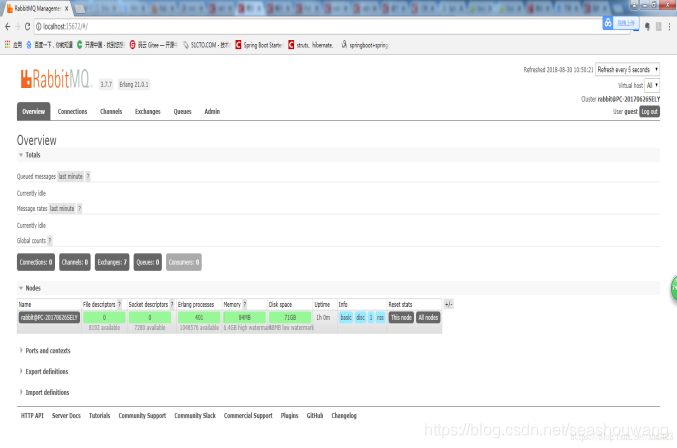Viewport: 677px width, 448px height.
Task: Click the help icon next to Global counts
Action: (50, 240)
